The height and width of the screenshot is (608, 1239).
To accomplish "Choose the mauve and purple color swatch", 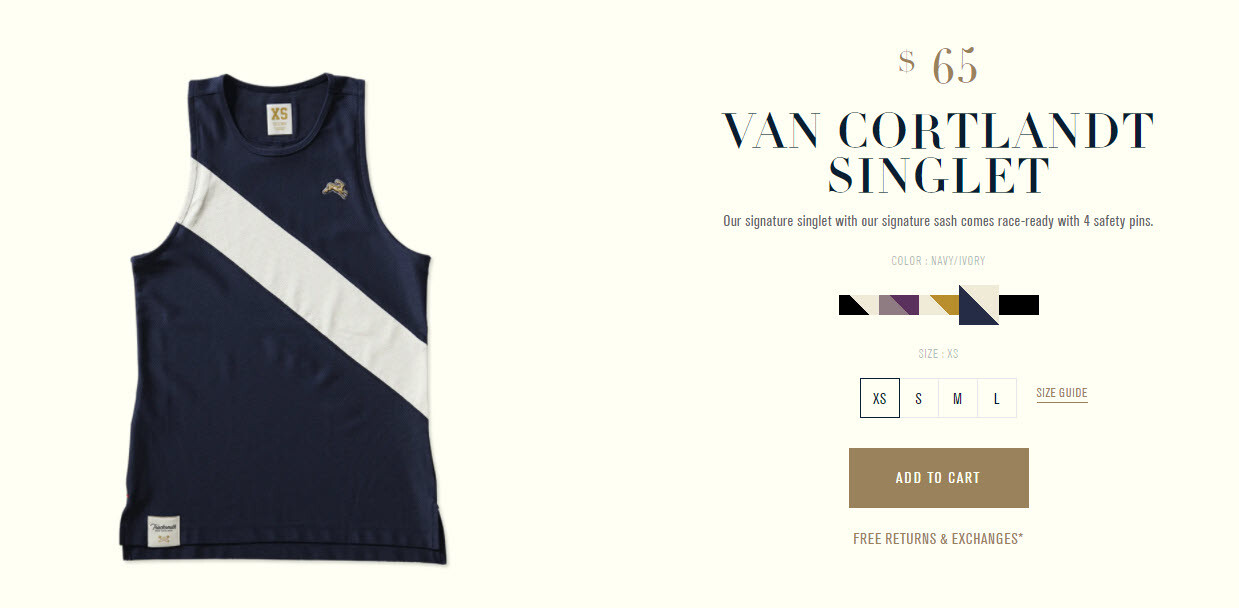I will 899,305.
